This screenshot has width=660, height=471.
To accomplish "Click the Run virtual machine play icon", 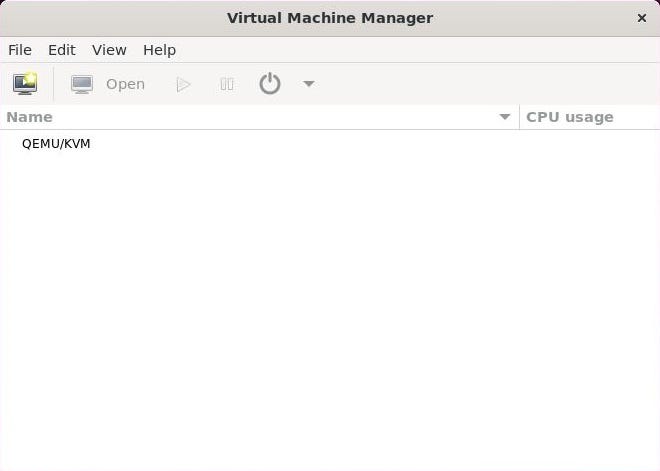I will pyautogui.click(x=183, y=84).
